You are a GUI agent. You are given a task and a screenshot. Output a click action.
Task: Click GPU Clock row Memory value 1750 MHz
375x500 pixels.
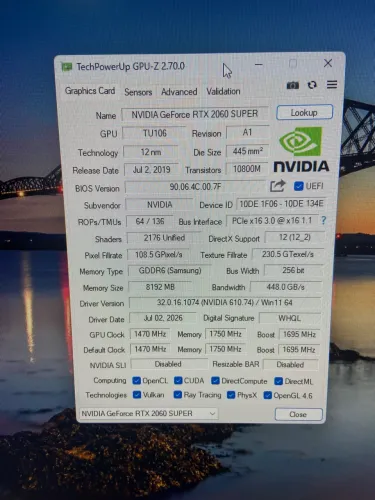(x=225, y=334)
